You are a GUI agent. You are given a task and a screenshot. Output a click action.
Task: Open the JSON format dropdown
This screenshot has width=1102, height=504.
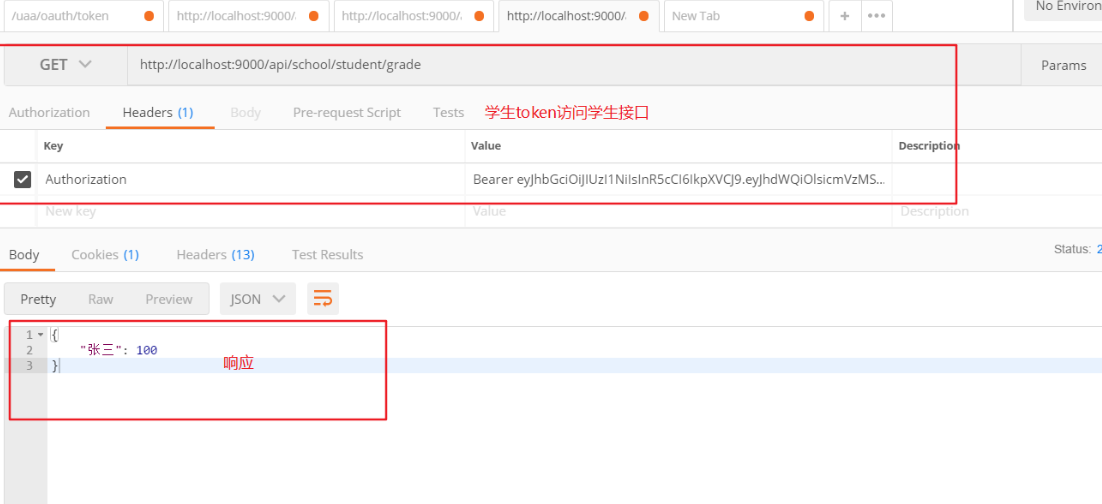point(258,299)
